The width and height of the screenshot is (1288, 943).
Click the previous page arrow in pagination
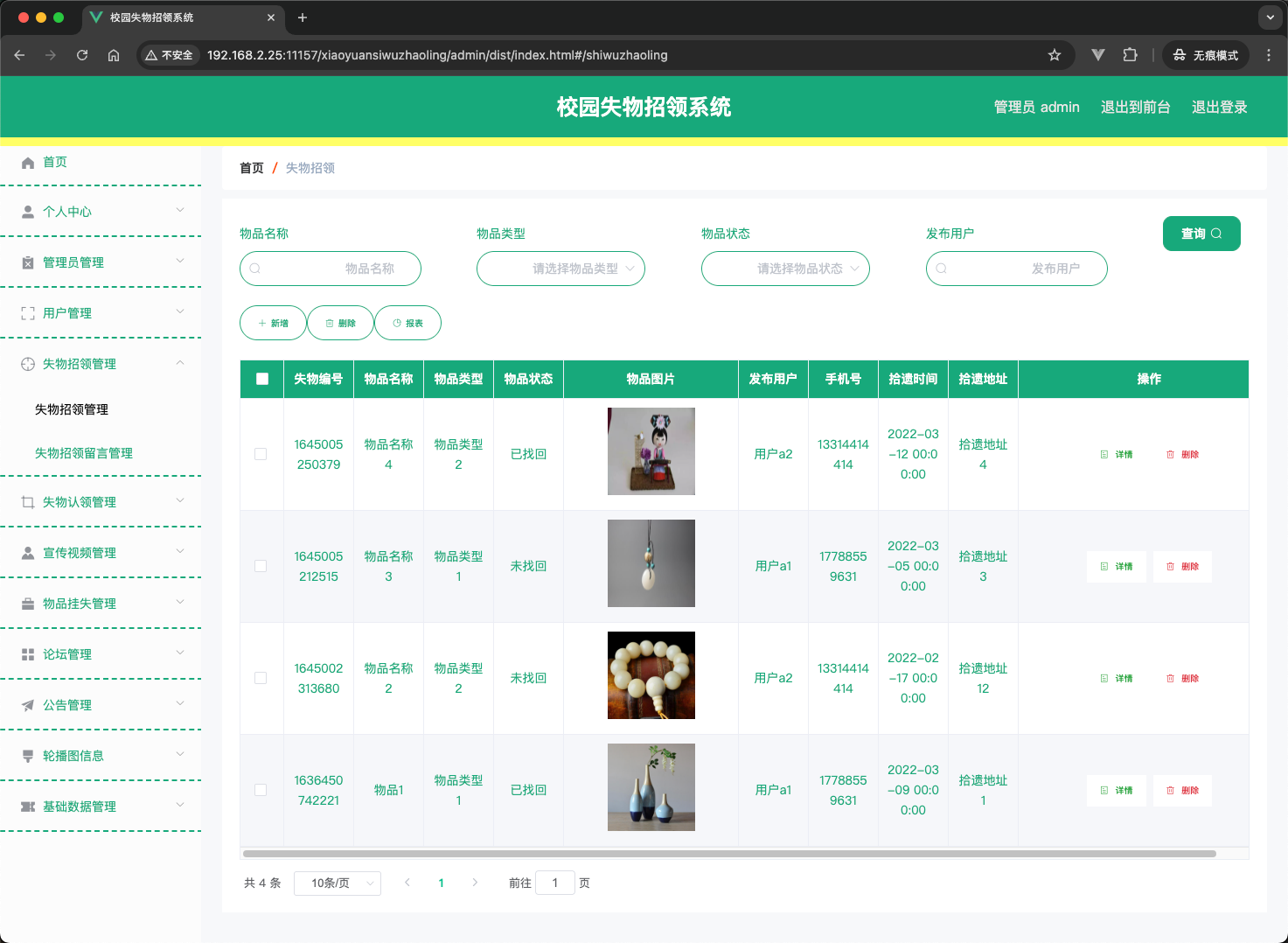407,883
